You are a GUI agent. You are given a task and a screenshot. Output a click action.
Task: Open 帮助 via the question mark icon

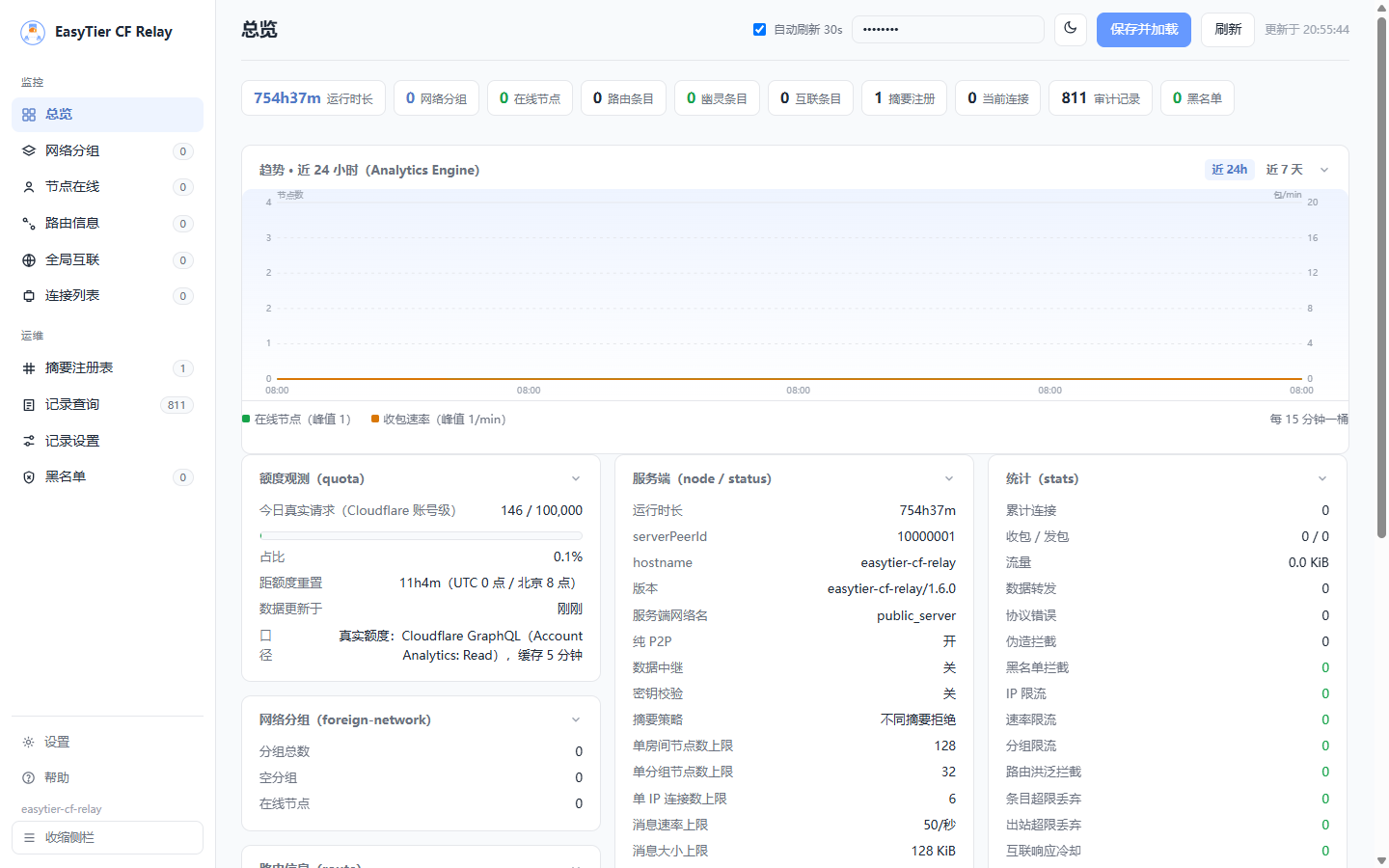pos(29,778)
